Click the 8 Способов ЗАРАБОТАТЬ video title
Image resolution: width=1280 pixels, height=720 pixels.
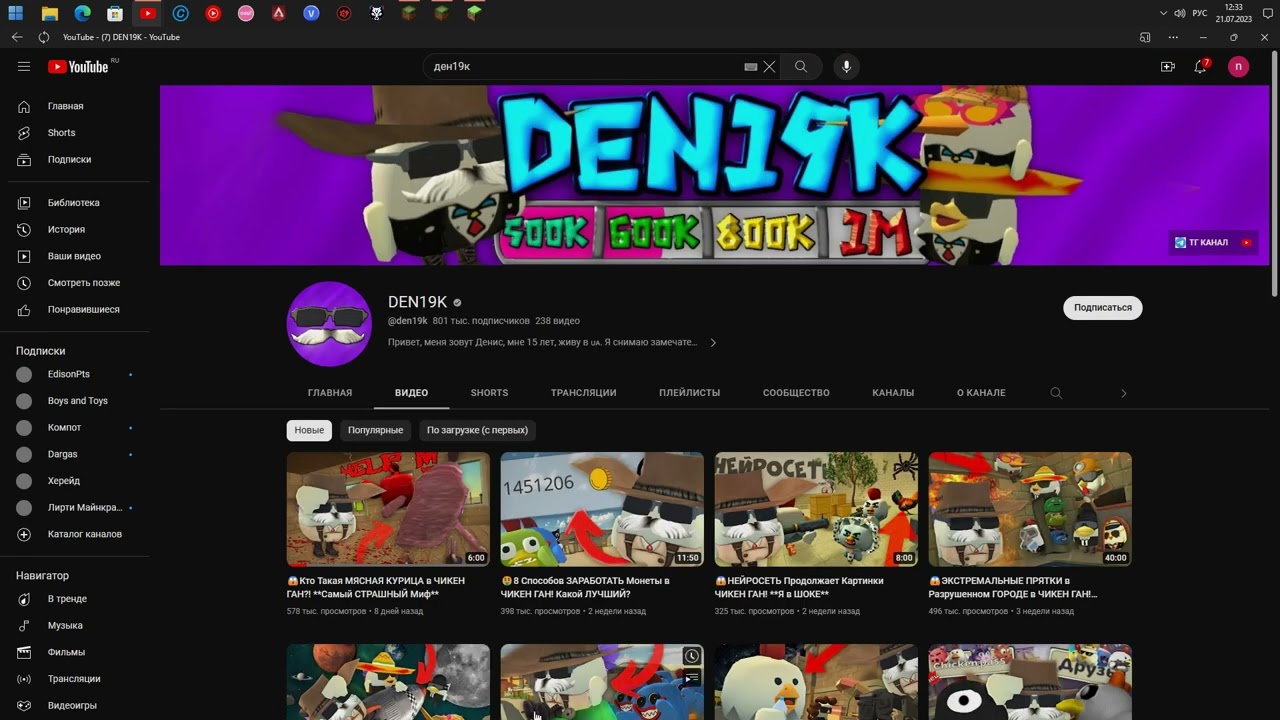(x=585, y=587)
